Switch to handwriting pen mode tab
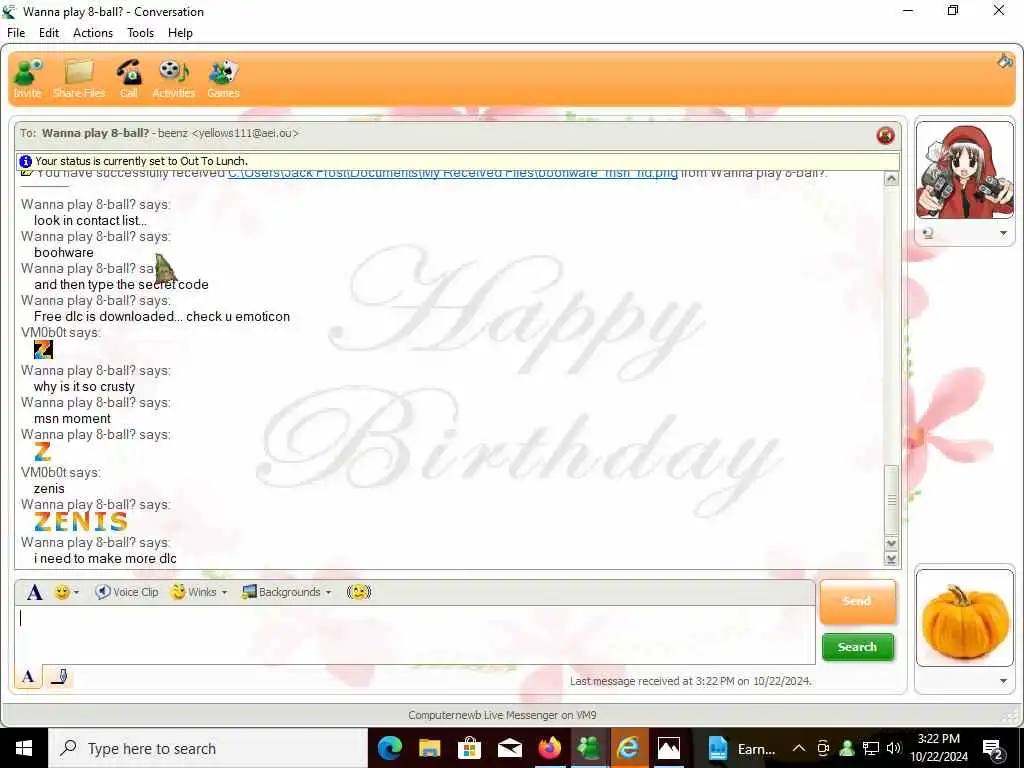 coord(59,677)
